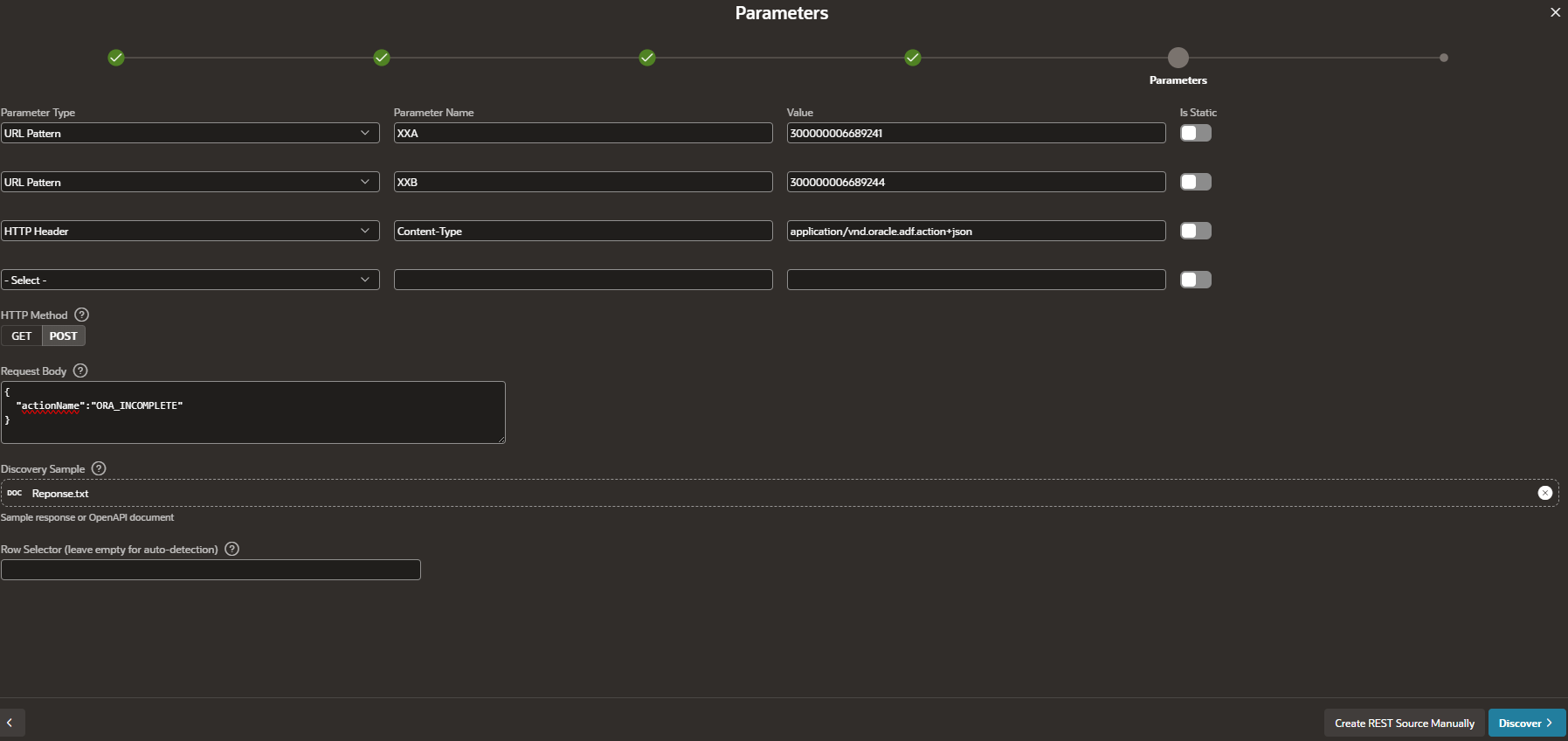Click the second completed wizard step checkmark
This screenshot has width=1568, height=741.
(x=382, y=58)
